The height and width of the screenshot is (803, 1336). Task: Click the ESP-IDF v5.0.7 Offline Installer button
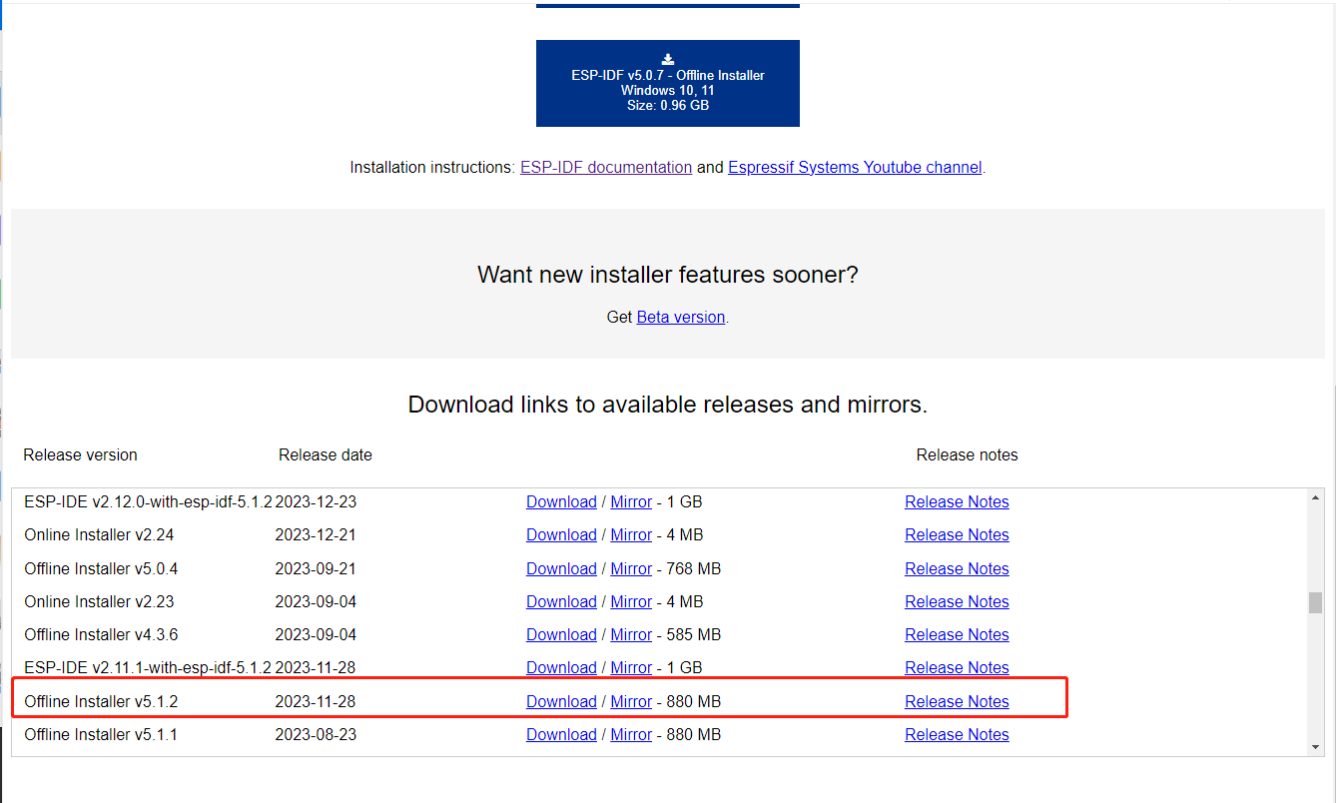(x=667, y=83)
